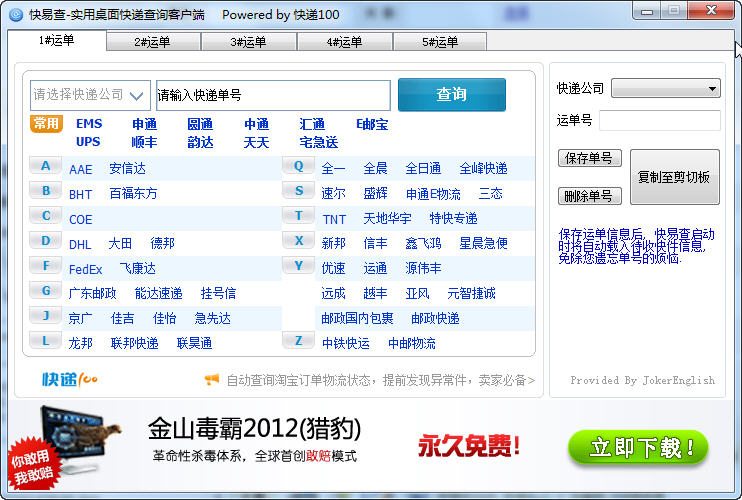Click the 金山毒霸2012 ad banner title
742x500 pixels.
pos(254,429)
